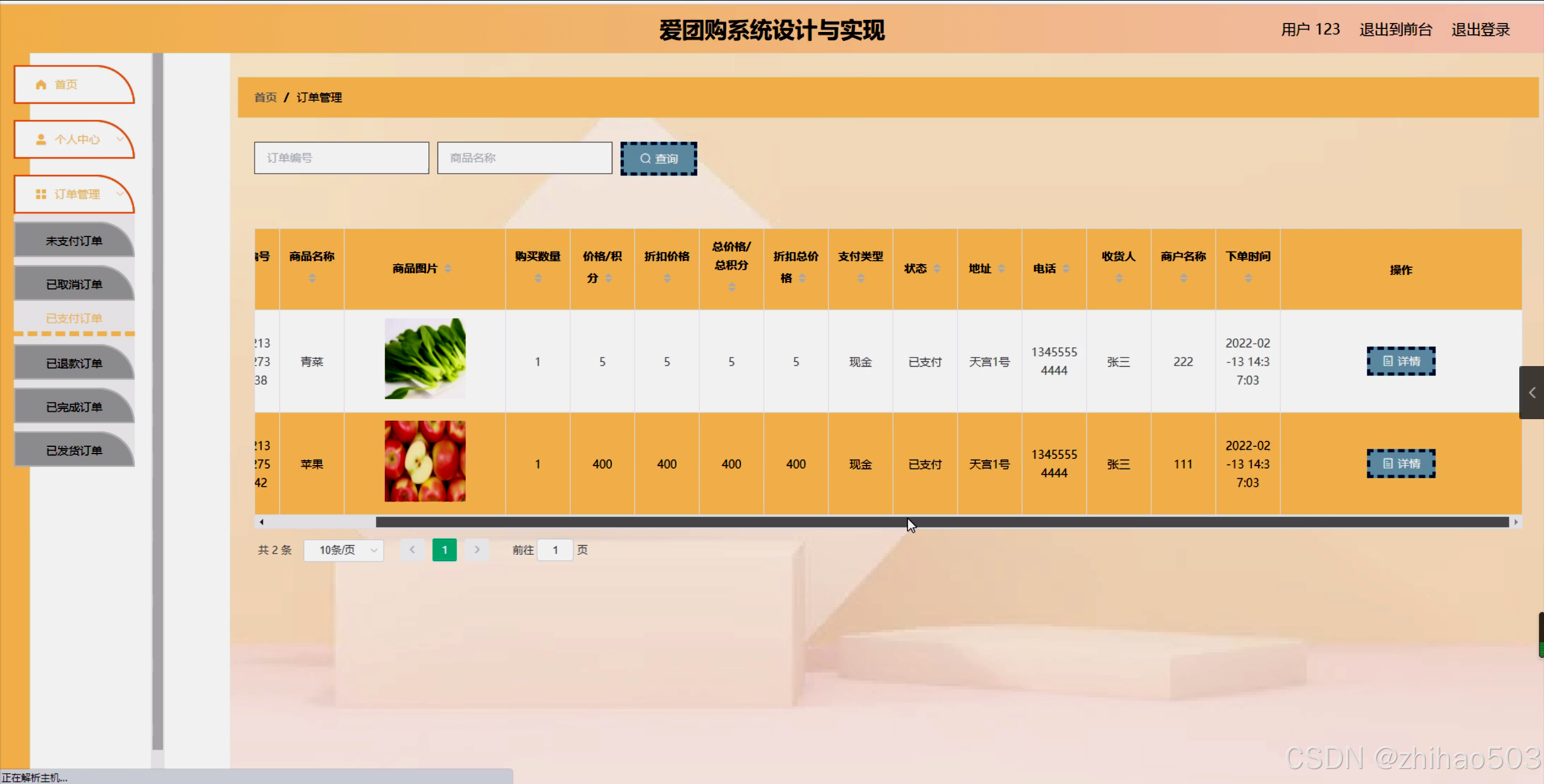Screen dimensions: 1544x784
Task: Sort by 电话 column arrows
Action: click(1066, 269)
